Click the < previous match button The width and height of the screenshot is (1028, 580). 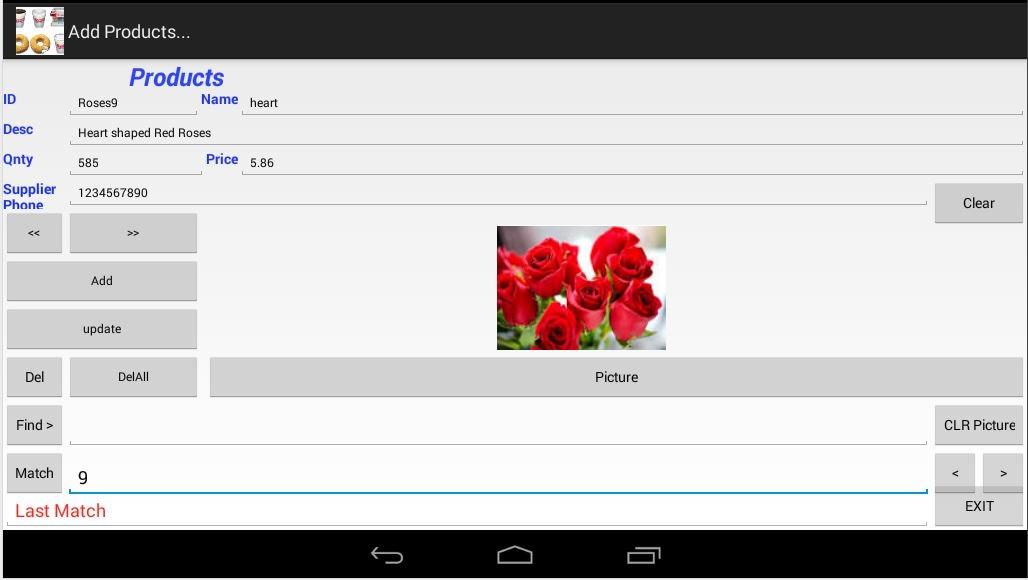point(955,473)
